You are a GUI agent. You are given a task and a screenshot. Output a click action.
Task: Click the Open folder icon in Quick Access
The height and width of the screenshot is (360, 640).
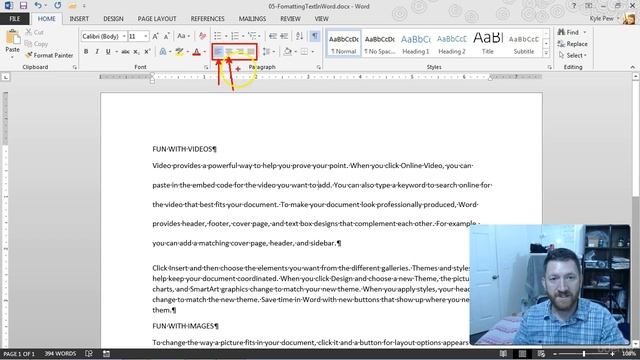point(72,6)
